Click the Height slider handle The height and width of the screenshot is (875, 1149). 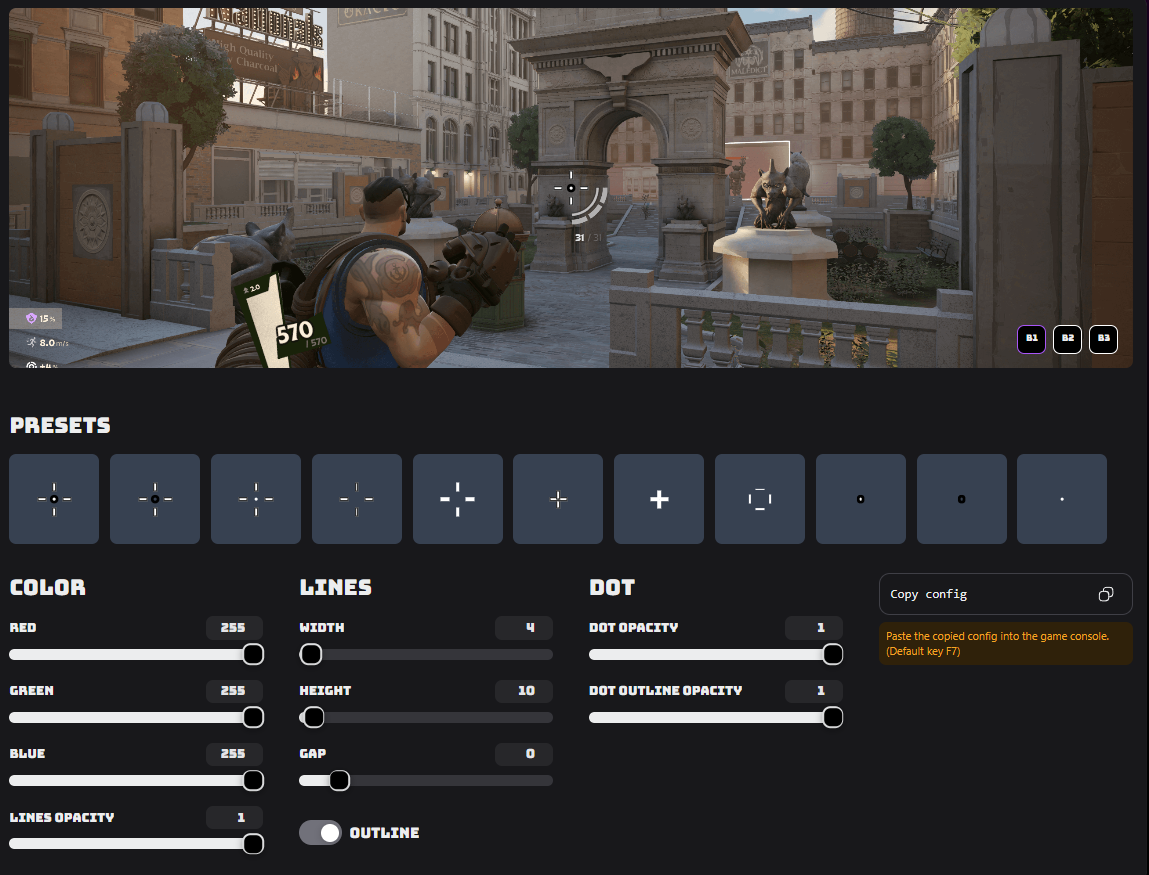pyautogui.click(x=314, y=717)
